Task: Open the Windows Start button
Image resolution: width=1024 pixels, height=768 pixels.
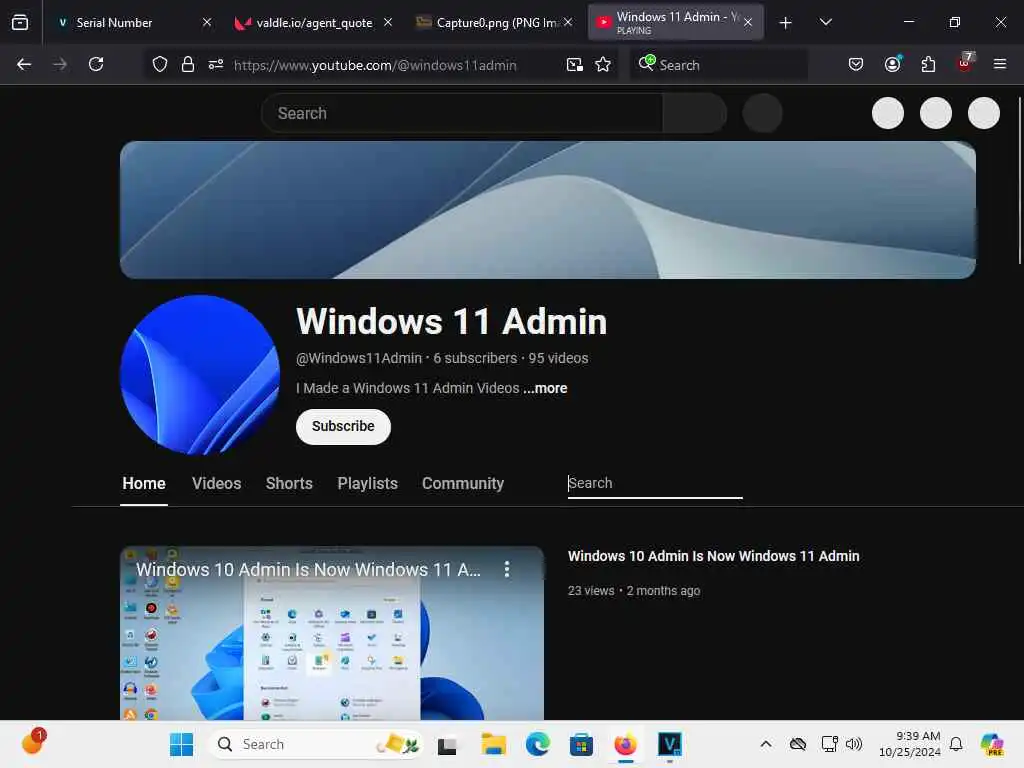Action: [181, 744]
